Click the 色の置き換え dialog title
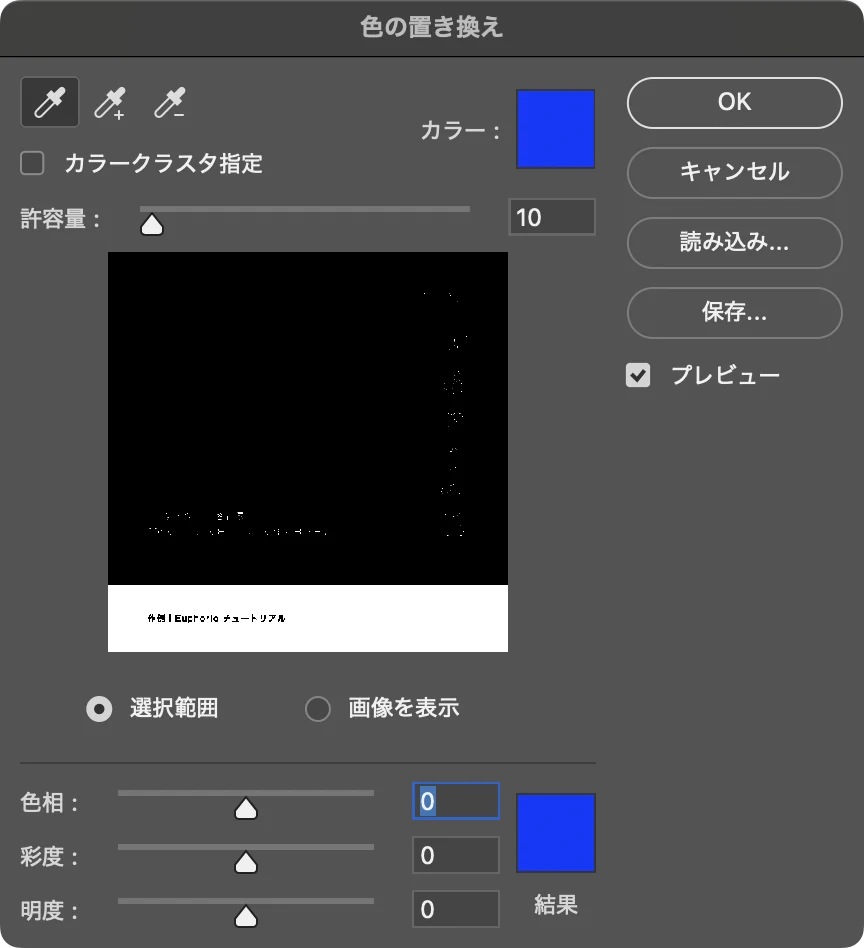 [432, 27]
